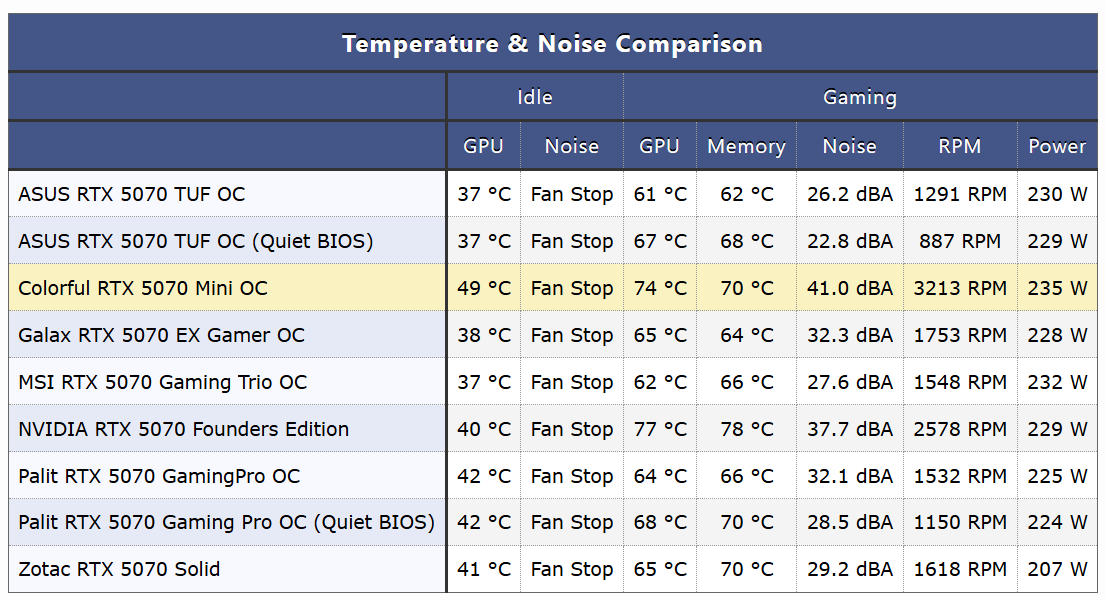Select the 78 °C memory temperature cell
1106x600 pixels.
[x=746, y=429]
